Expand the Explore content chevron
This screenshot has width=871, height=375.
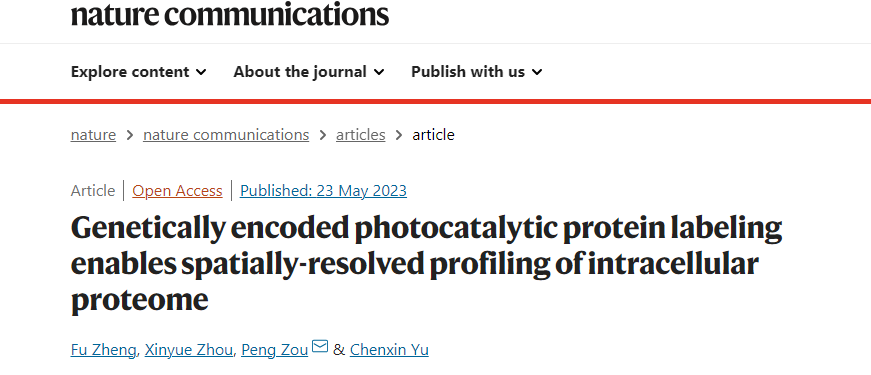point(201,72)
